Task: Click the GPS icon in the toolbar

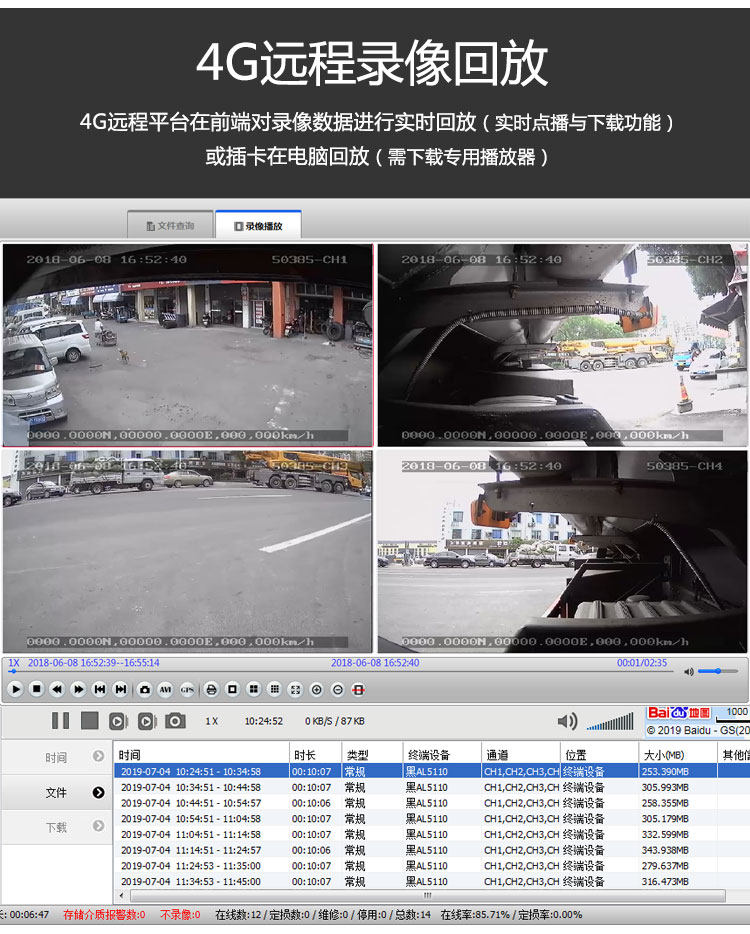Action: [187, 689]
